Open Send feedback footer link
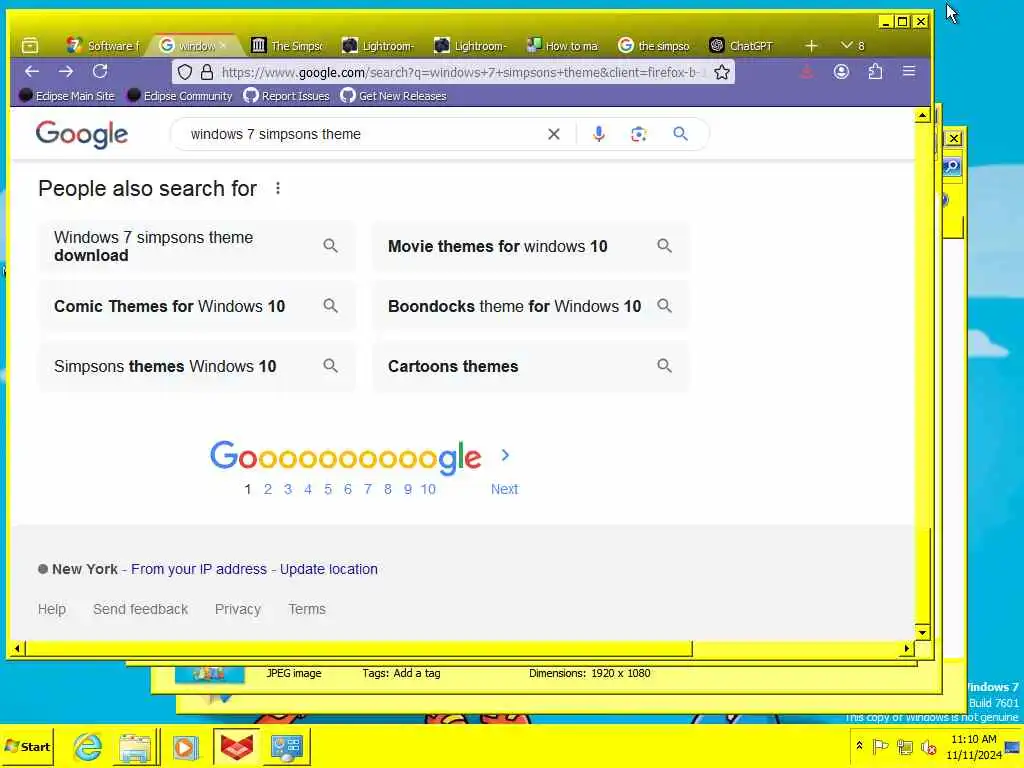Viewport: 1024px width, 768px height. pos(140,609)
